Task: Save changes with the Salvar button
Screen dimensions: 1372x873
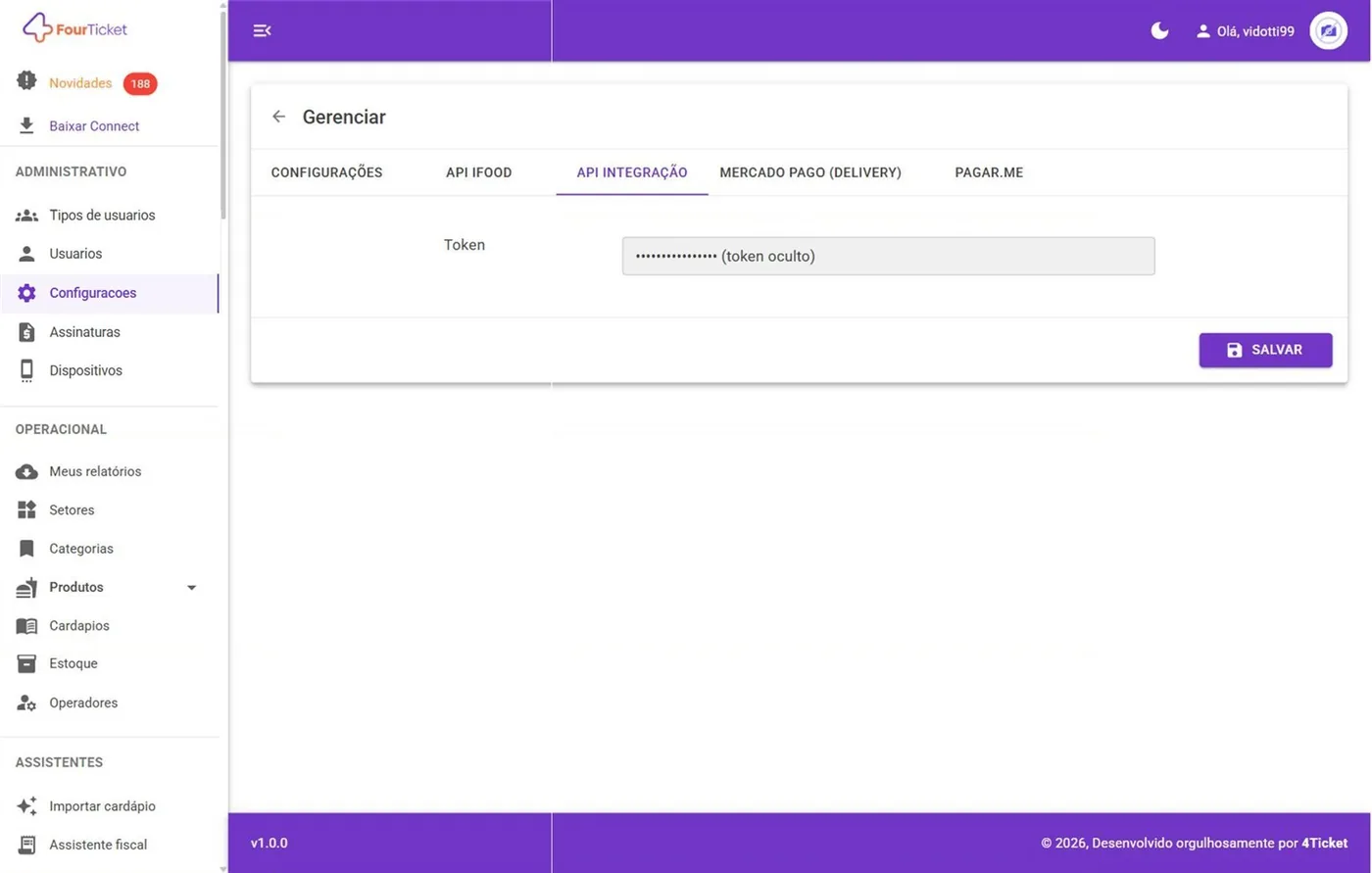Action: click(x=1265, y=350)
